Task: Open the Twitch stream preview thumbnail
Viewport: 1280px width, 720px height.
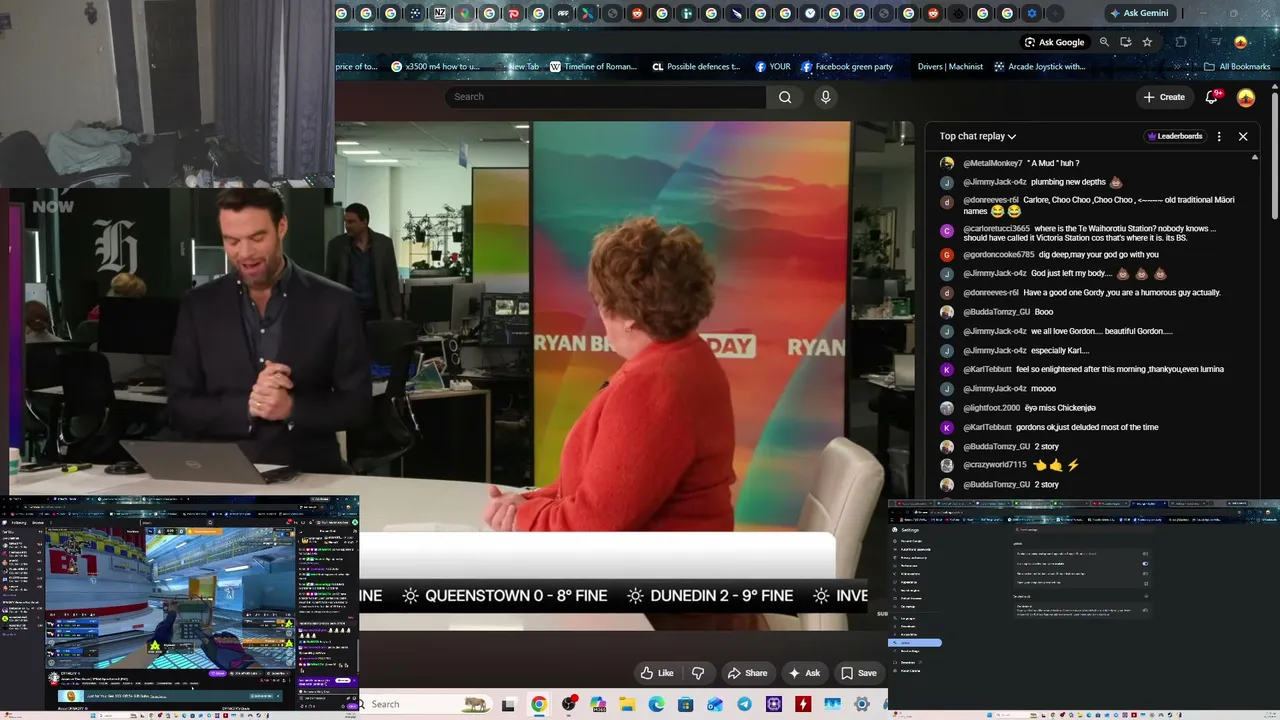Action: pos(170,598)
